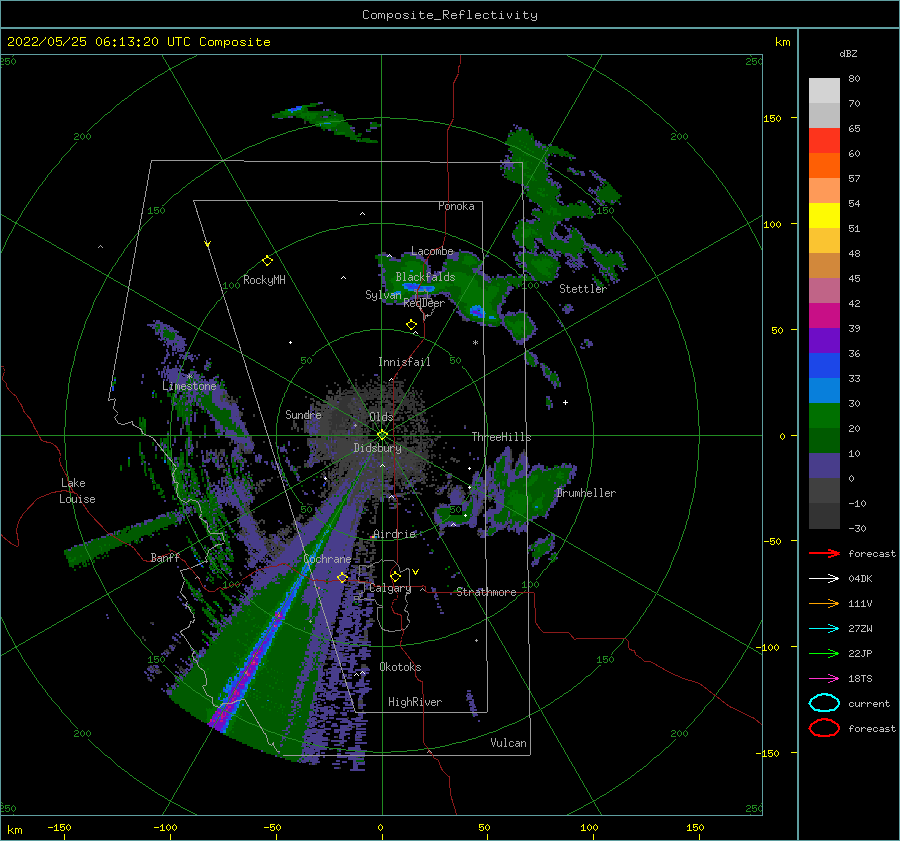Click the yellow diamond marker below Cochrane

click(343, 577)
